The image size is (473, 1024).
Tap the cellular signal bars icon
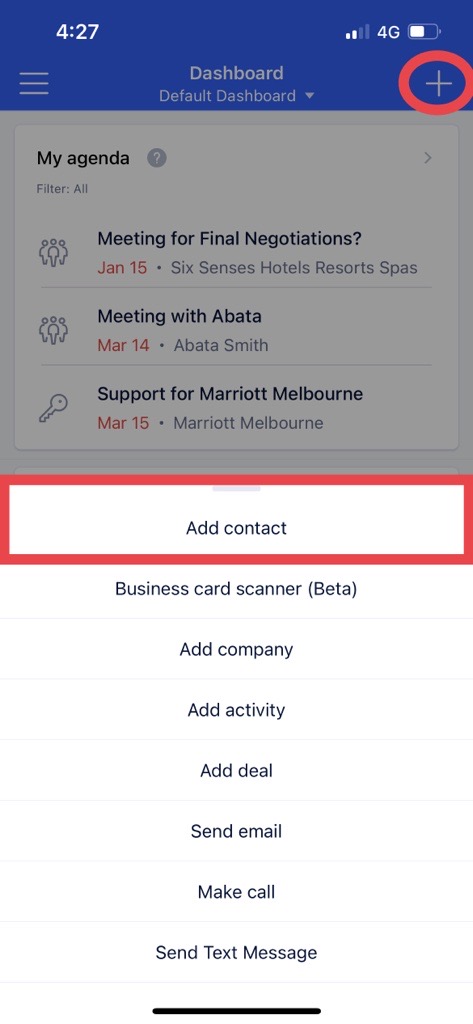pos(357,31)
